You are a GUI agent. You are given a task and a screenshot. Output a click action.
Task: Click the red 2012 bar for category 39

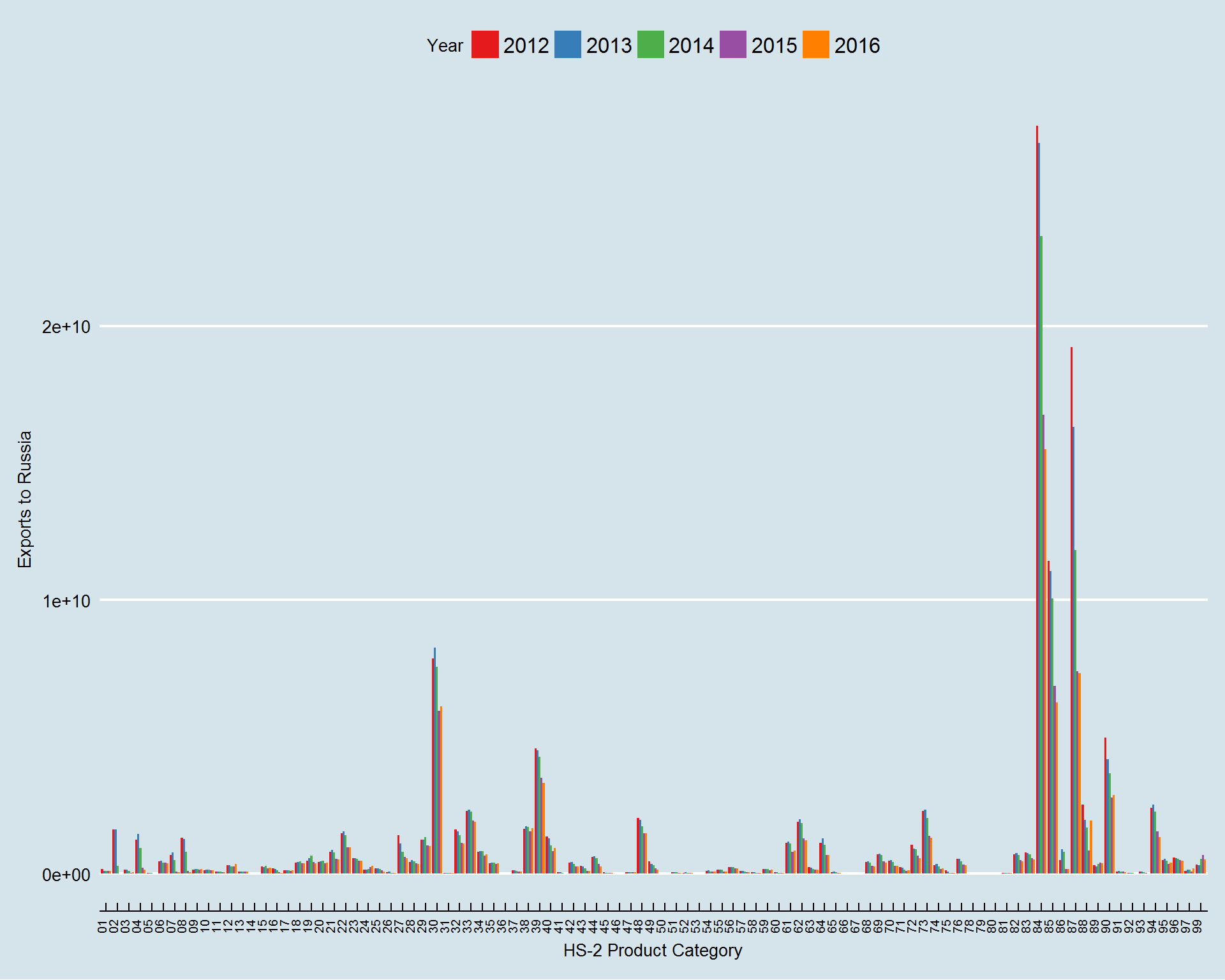click(x=535, y=810)
